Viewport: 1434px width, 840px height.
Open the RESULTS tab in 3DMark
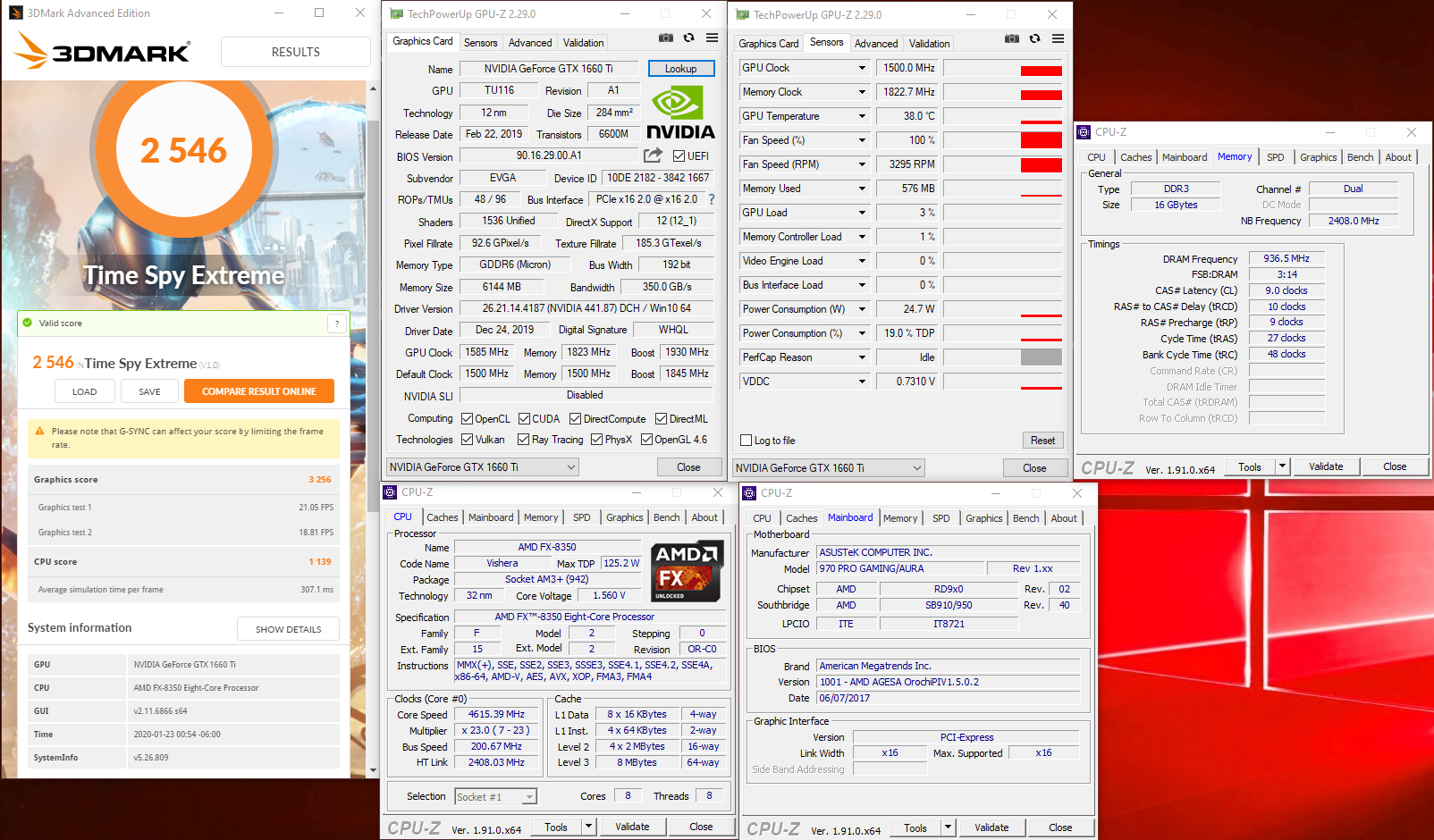coord(296,52)
